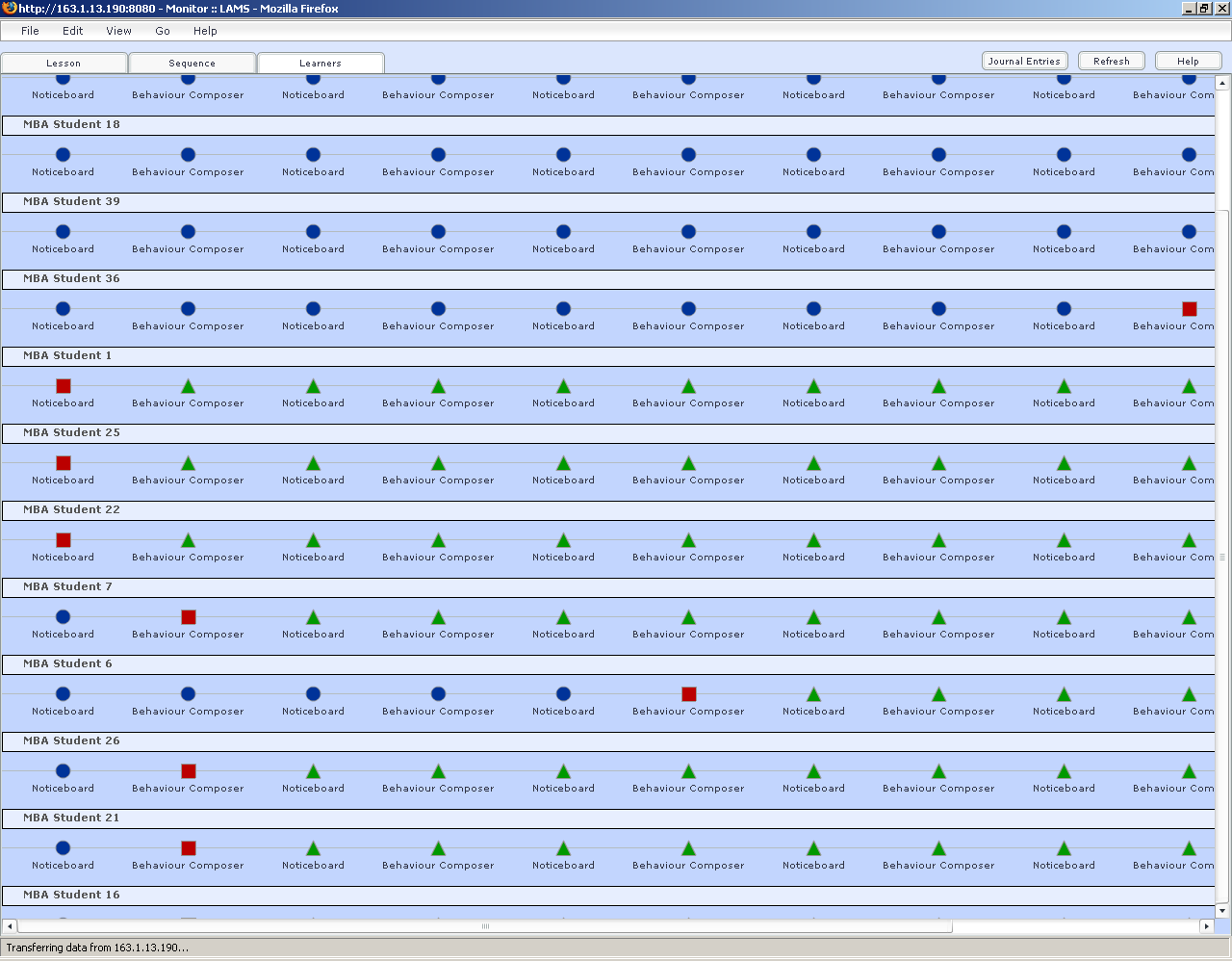Viewport: 1232px width, 961px height.
Task: Click the first blue circle in MBA Student 7's row
Action: [x=64, y=617]
